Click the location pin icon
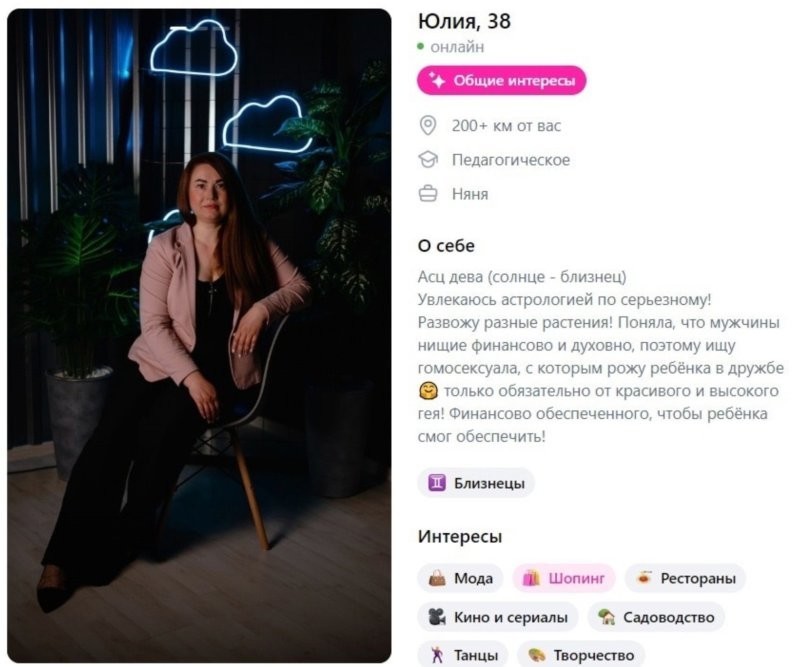Image resolution: width=800 pixels, height=667 pixels. coord(428,126)
